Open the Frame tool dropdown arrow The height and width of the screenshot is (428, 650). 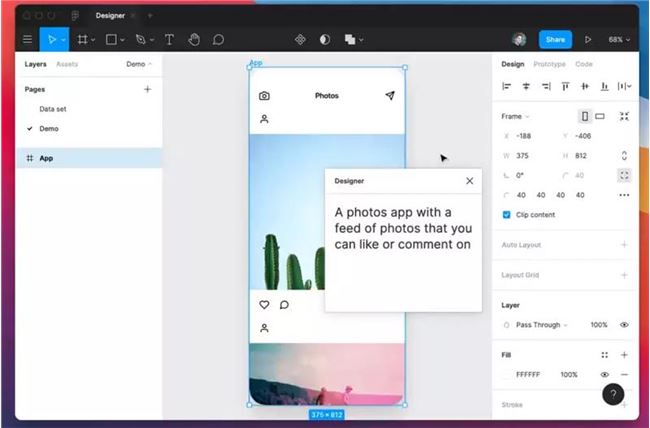[93, 40]
